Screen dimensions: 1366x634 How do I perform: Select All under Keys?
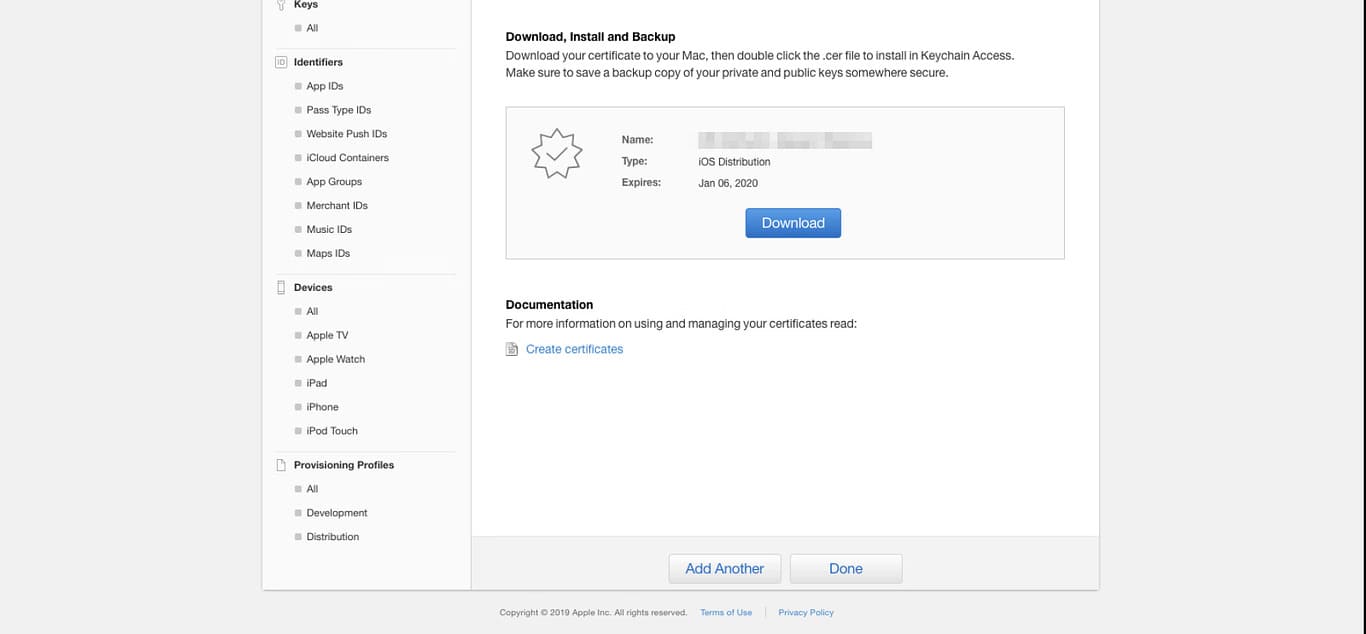[x=311, y=28]
